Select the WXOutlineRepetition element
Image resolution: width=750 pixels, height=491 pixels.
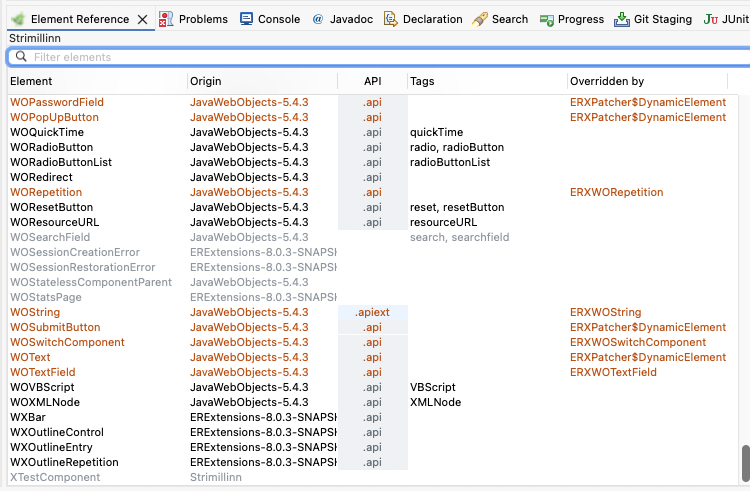coord(64,462)
